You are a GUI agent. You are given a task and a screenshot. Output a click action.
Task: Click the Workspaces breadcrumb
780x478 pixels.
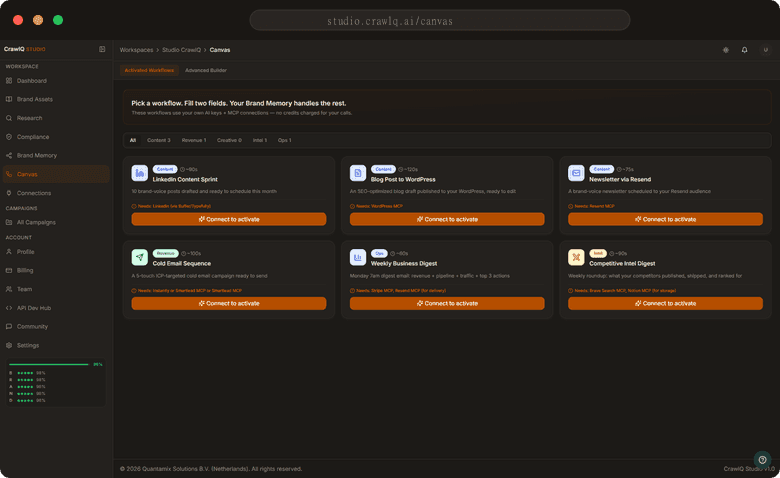(136, 50)
